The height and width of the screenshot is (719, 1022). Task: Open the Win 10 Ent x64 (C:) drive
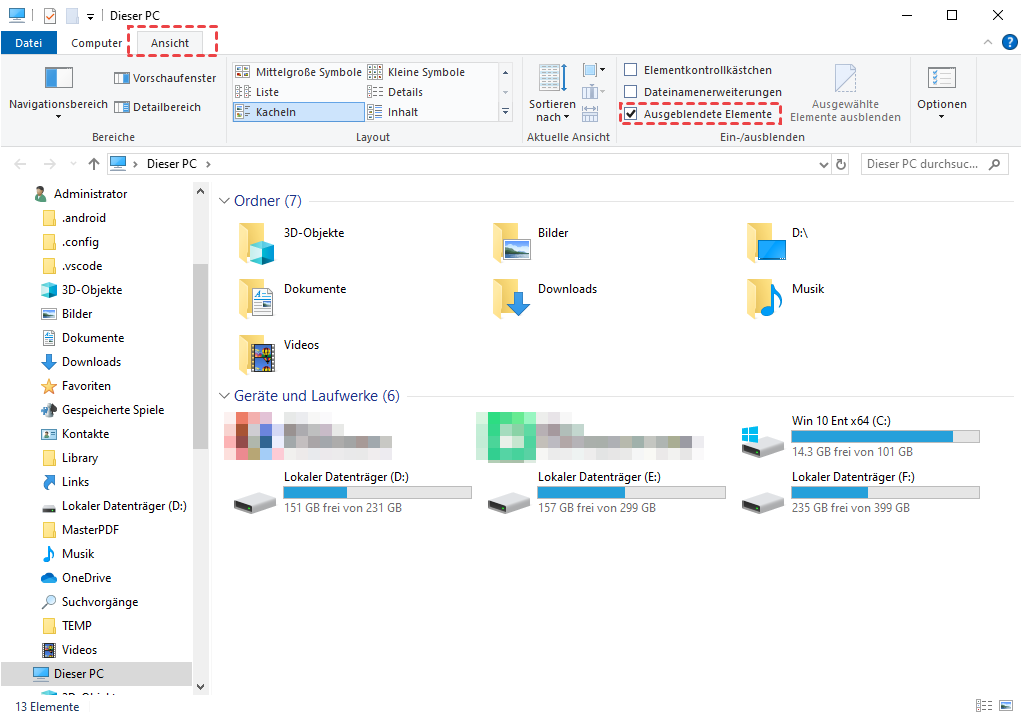[765, 438]
